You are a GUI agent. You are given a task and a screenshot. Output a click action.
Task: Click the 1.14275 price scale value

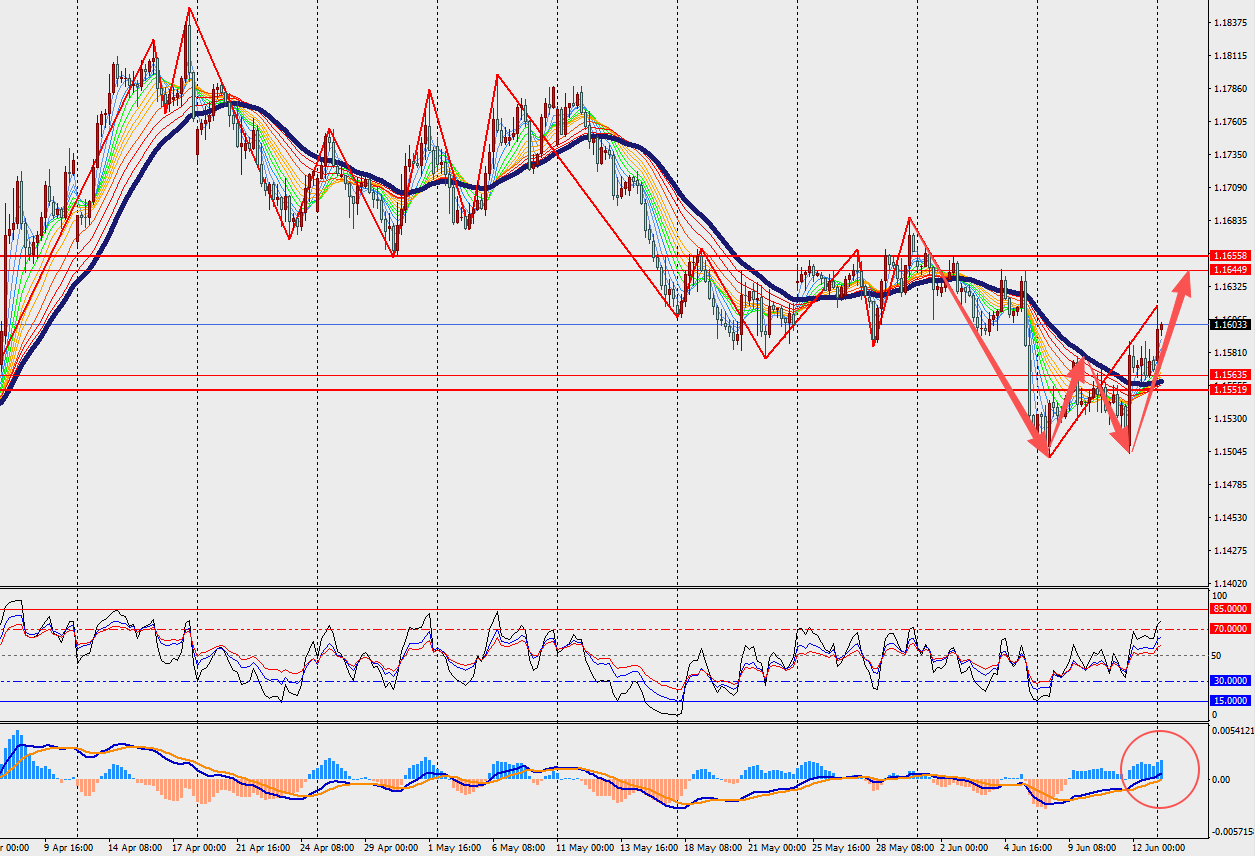click(x=1229, y=550)
